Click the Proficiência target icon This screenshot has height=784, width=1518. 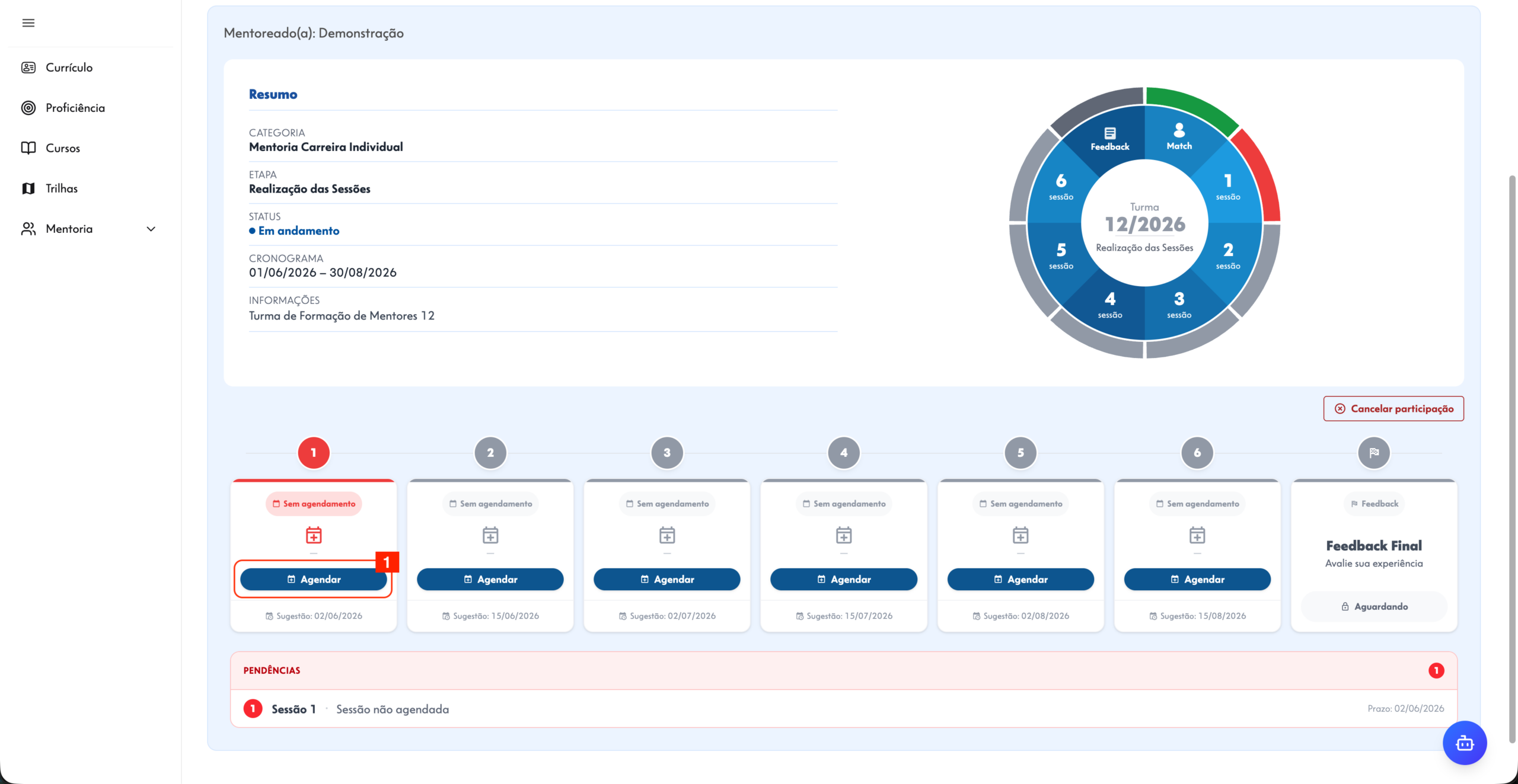pos(28,108)
